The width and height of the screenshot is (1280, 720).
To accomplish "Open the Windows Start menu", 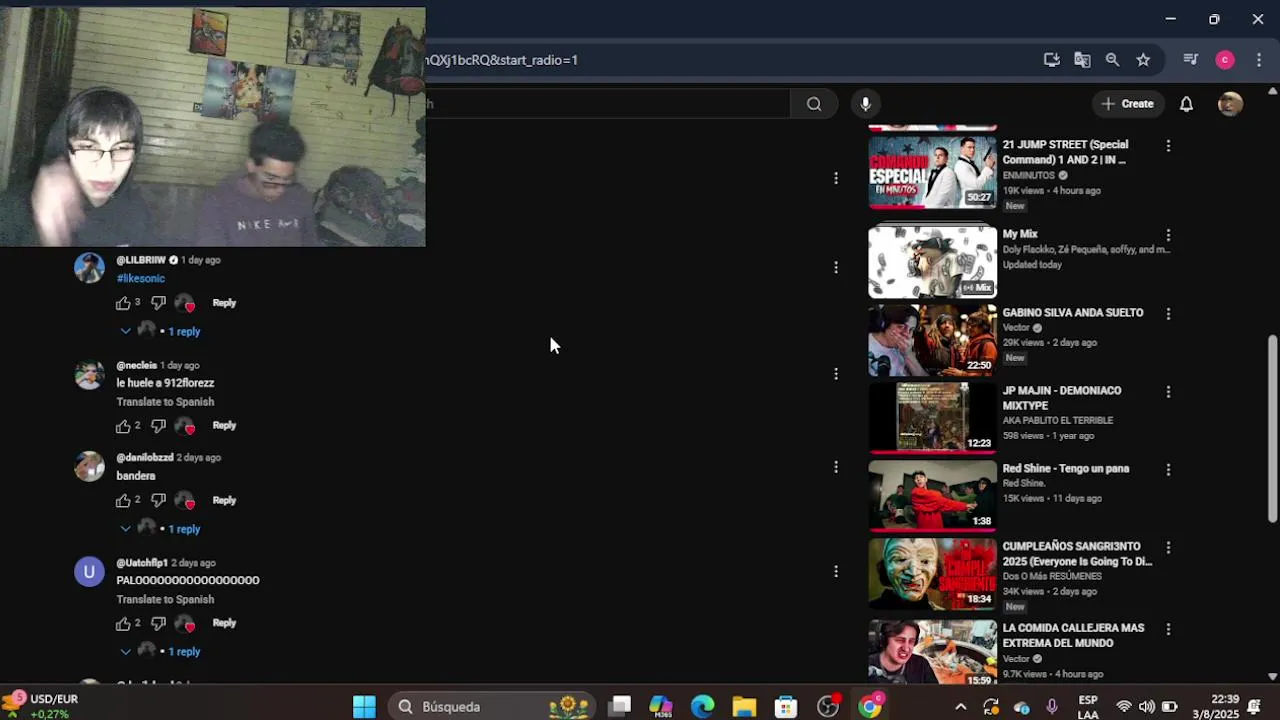I will tap(364, 707).
